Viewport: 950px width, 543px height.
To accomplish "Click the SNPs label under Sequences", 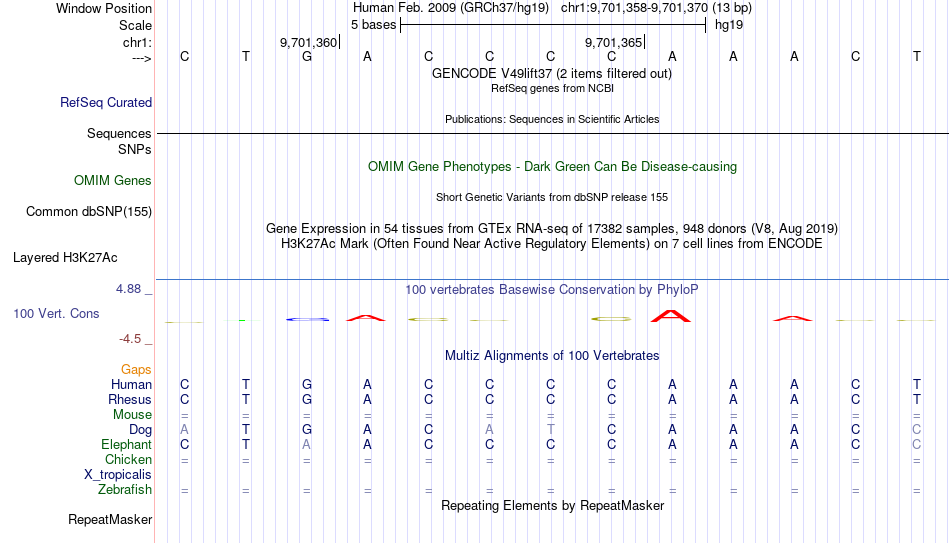I will click(x=135, y=149).
